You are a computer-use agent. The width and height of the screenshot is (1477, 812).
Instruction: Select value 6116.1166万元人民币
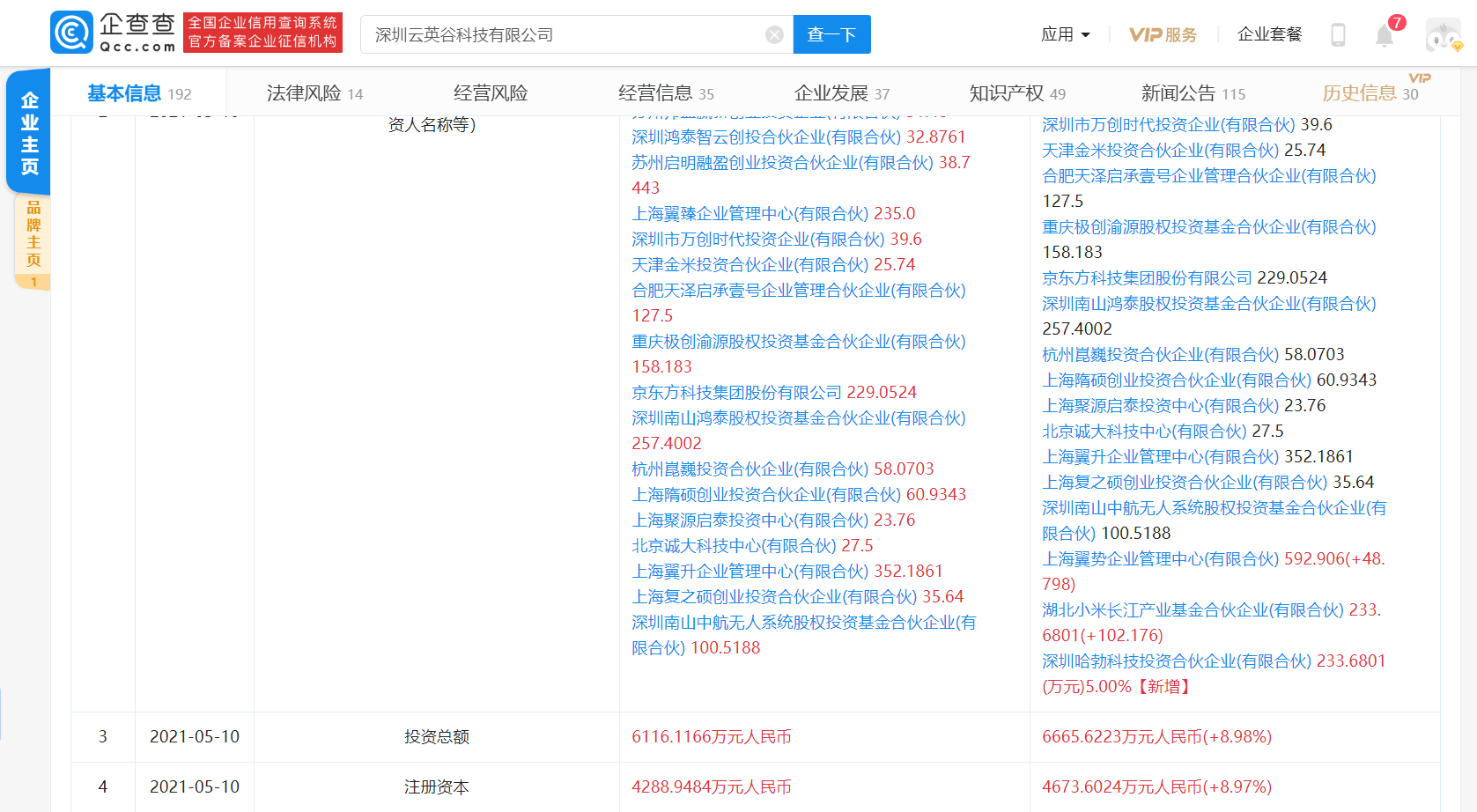712,737
